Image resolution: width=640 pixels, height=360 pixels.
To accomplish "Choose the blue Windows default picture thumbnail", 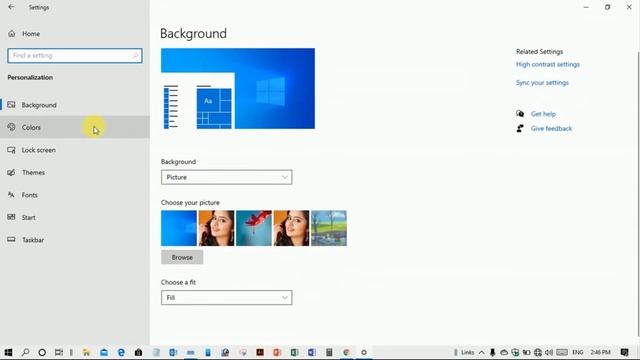I will pyautogui.click(x=179, y=228).
